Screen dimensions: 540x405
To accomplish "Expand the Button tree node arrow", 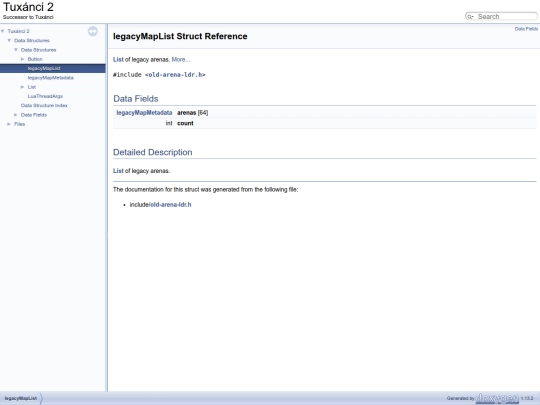I will point(22,59).
